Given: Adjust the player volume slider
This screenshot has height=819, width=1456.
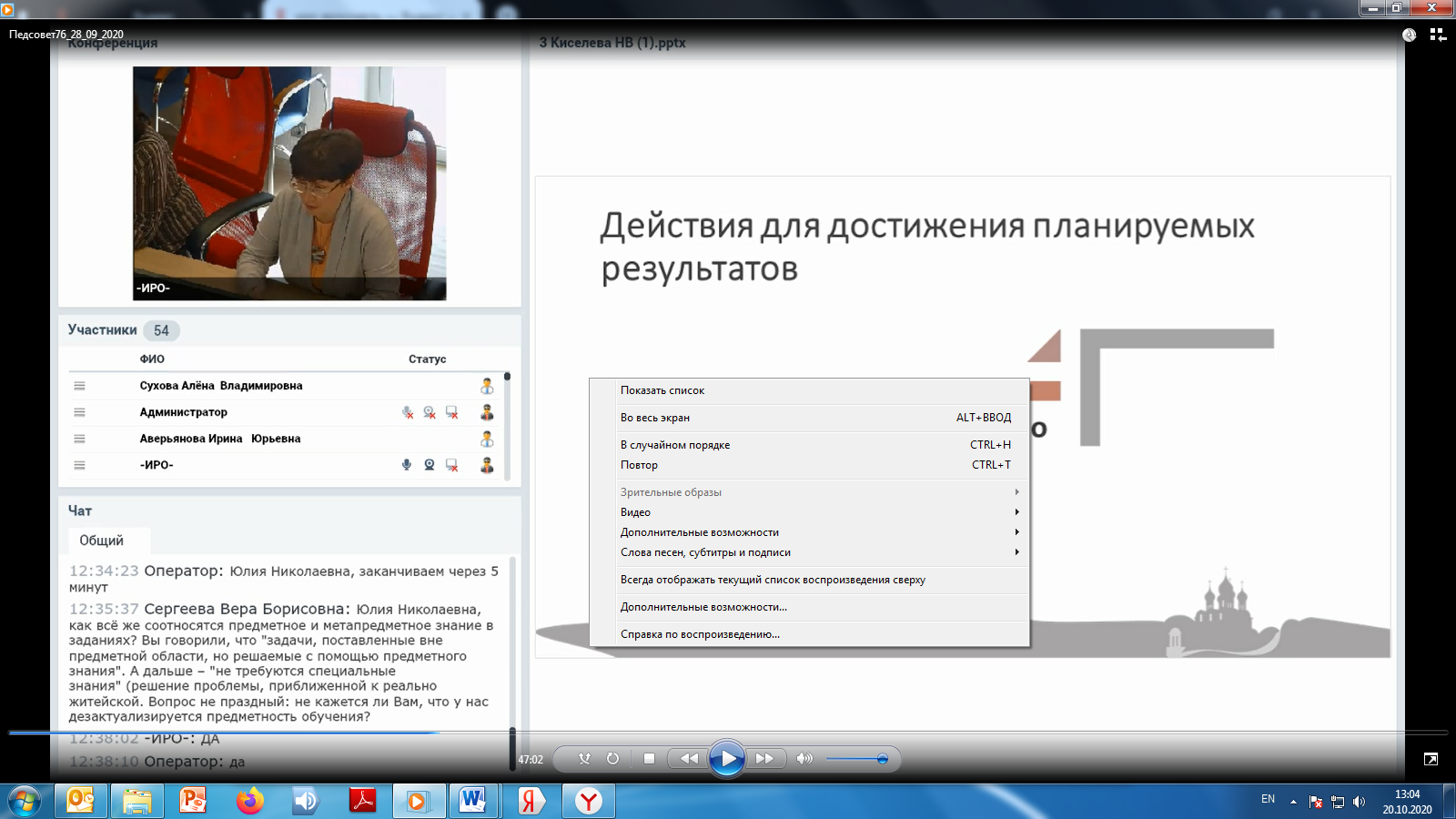Looking at the screenshot, I should click(x=857, y=759).
